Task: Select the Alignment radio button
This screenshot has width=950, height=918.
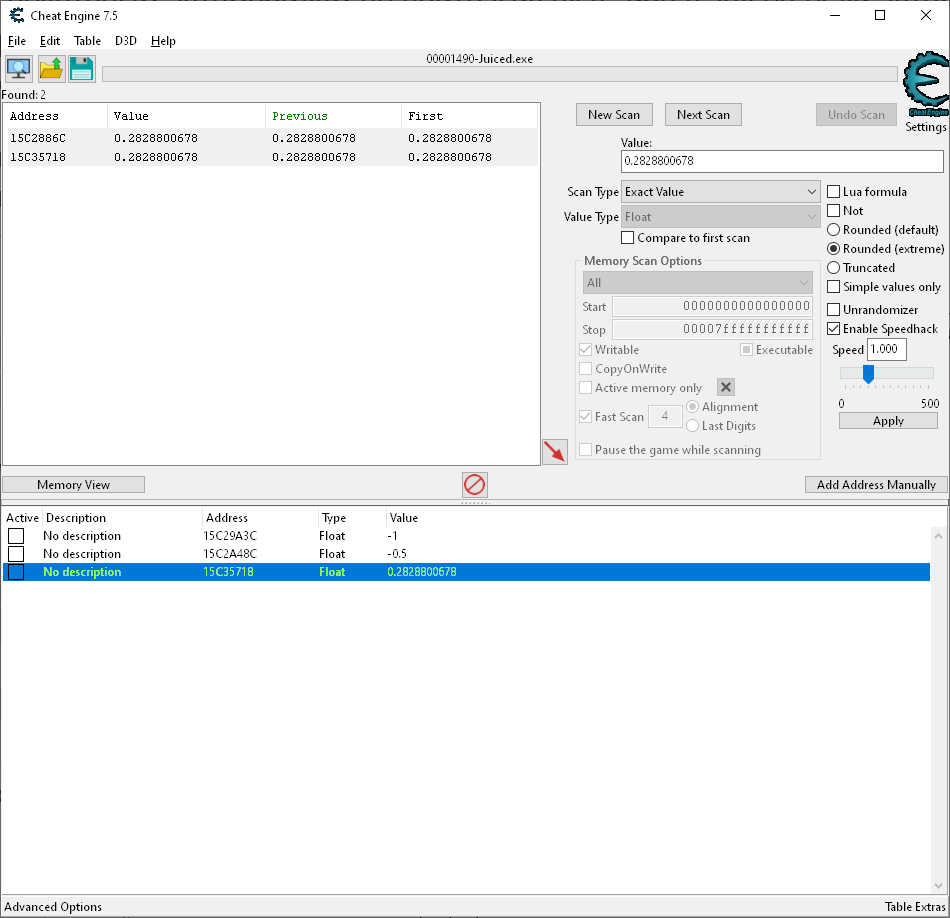Action: (x=693, y=407)
